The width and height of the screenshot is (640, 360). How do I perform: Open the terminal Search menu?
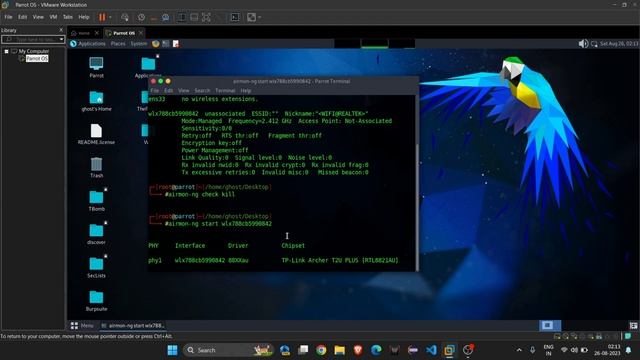[202, 91]
